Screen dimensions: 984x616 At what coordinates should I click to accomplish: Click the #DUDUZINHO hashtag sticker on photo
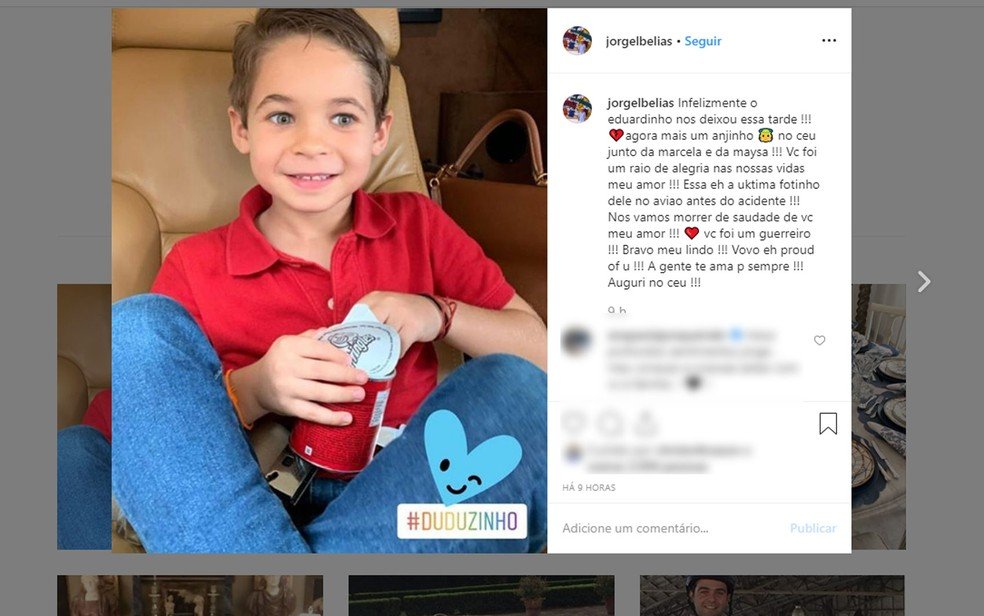coord(462,521)
